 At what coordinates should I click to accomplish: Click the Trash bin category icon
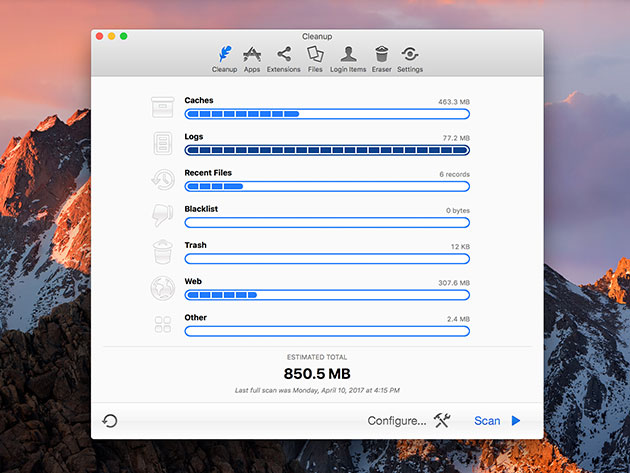[163, 252]
